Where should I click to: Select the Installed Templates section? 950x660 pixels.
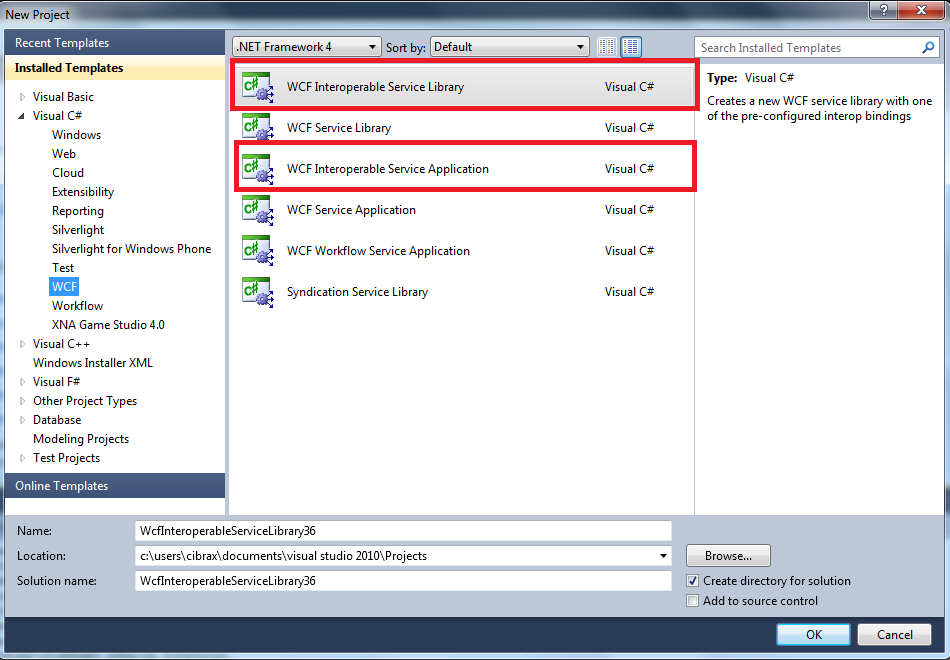click(x=115, y=68)
